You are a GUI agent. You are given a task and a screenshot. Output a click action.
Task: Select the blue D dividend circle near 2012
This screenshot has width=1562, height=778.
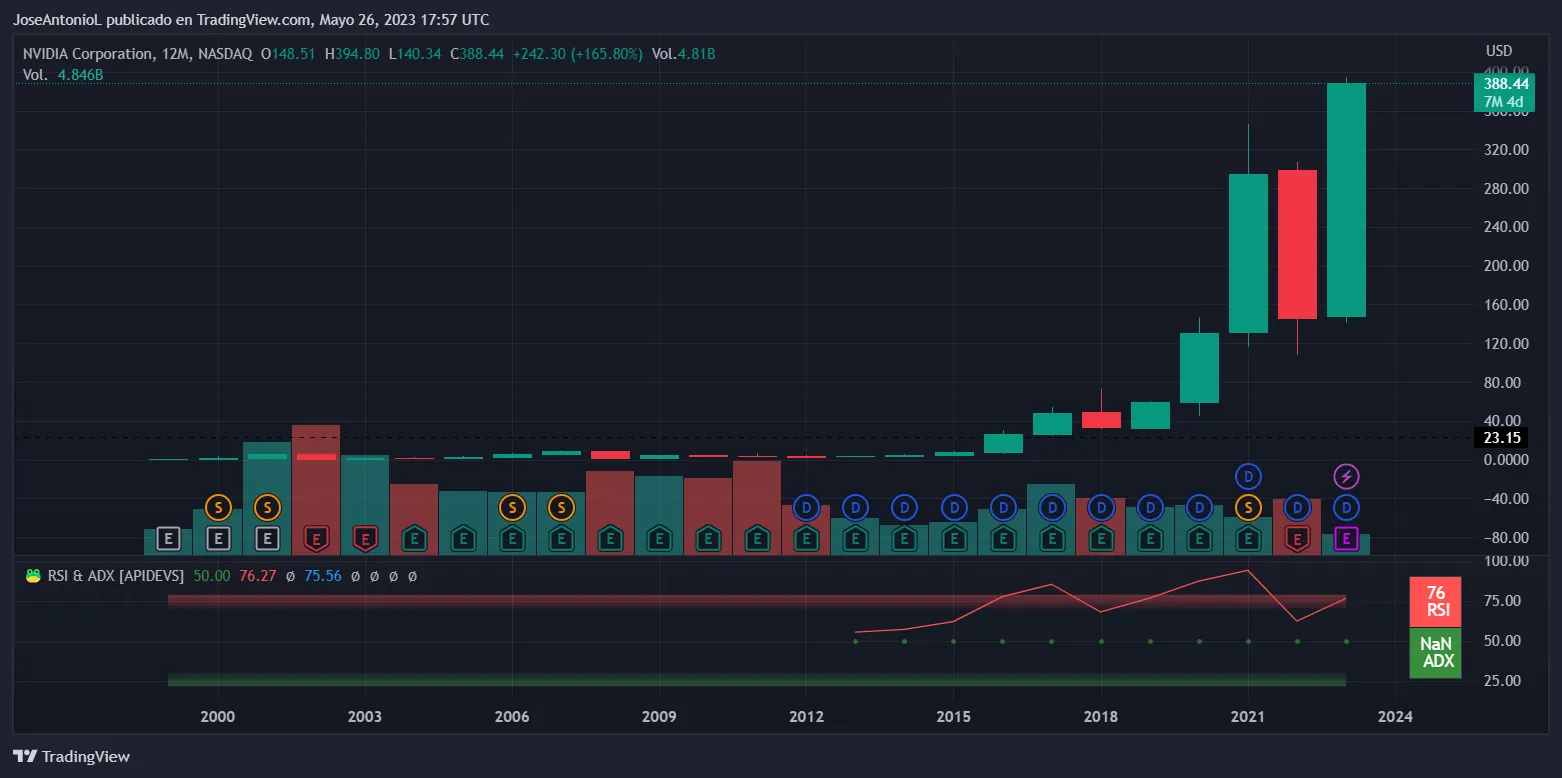[806, 507]
